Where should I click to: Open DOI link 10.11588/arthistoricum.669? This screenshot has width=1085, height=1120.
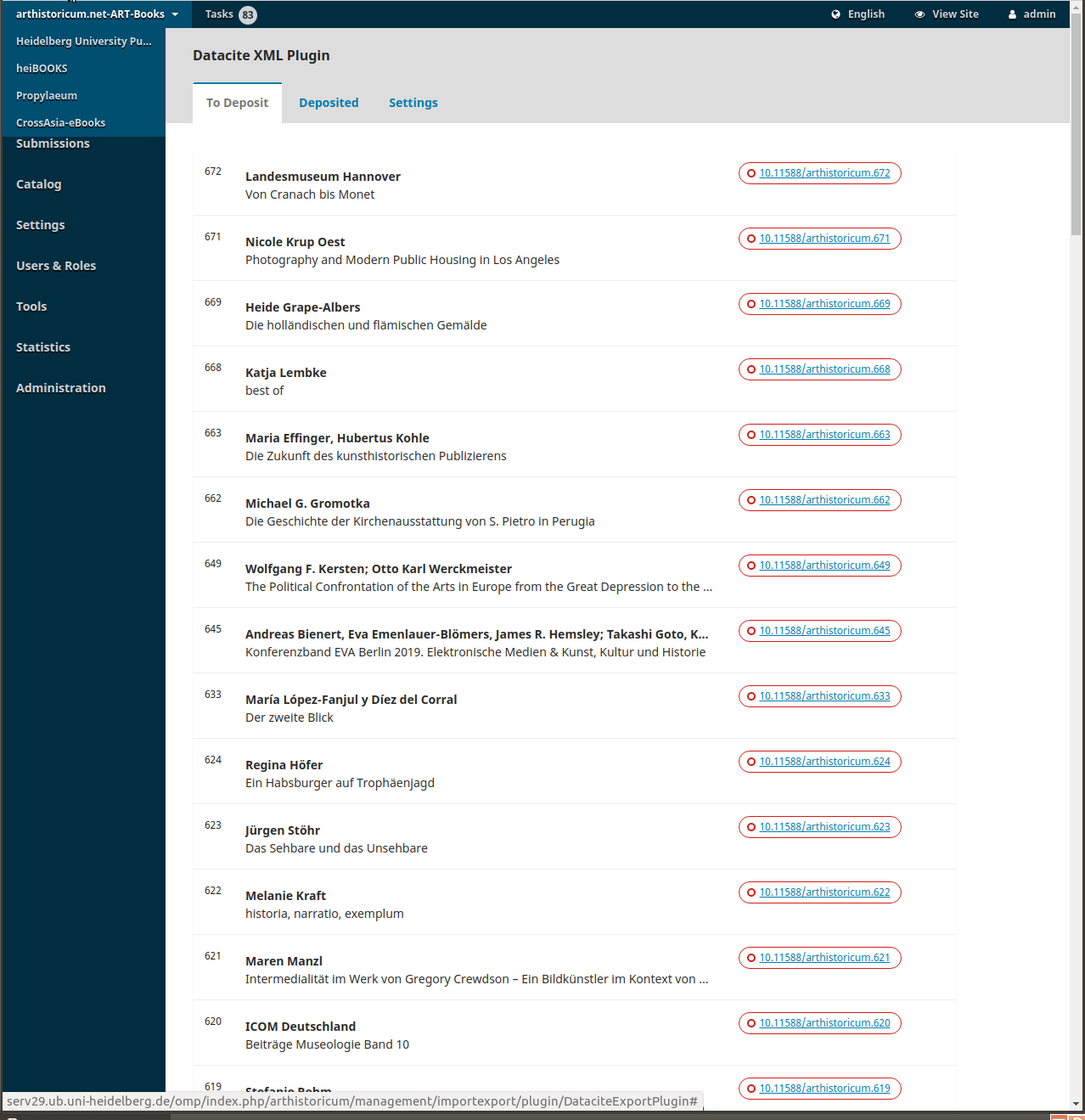[824, 304]
